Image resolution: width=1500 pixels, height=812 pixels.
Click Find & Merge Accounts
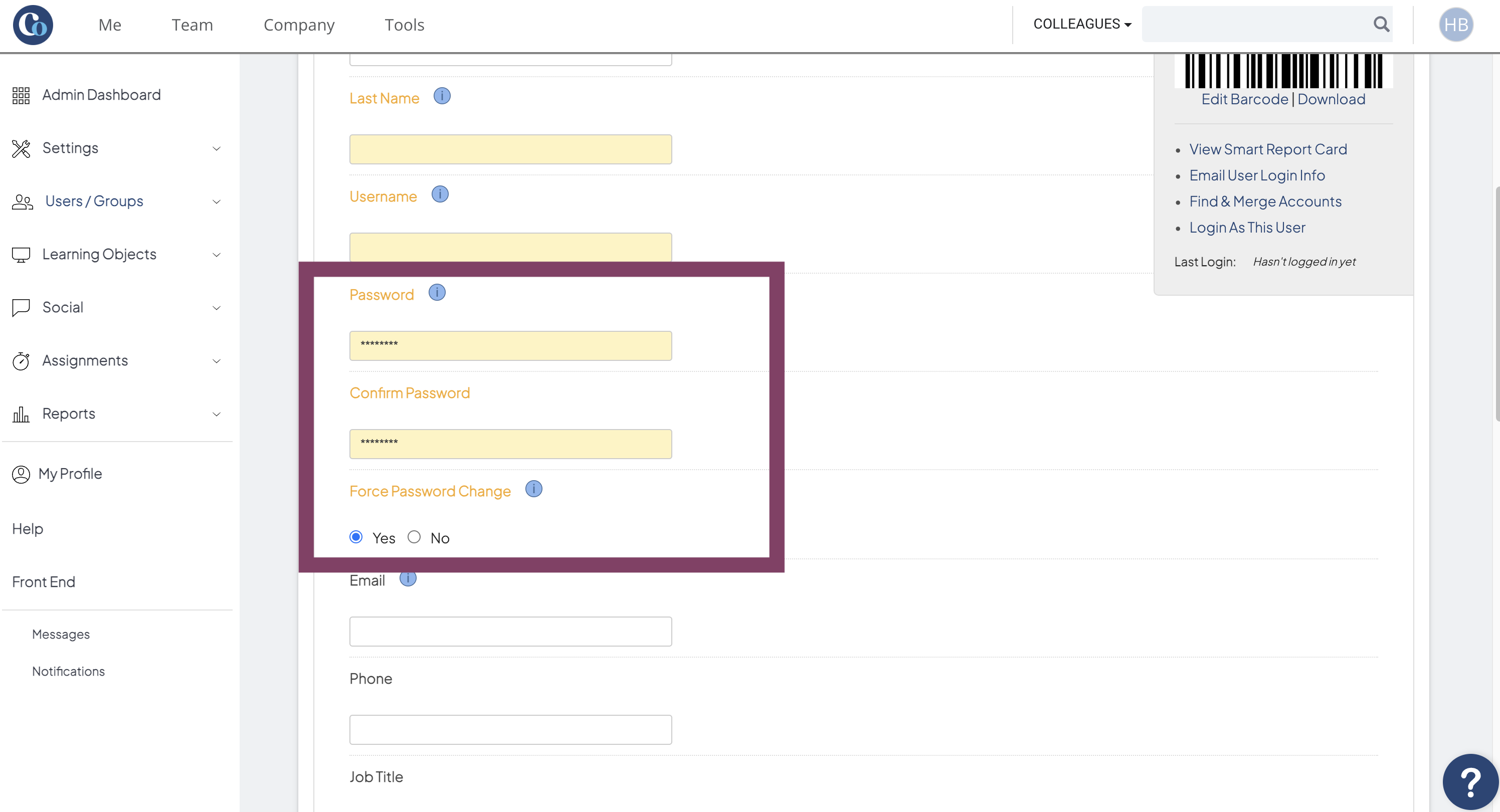click(x=1265, y=201)
